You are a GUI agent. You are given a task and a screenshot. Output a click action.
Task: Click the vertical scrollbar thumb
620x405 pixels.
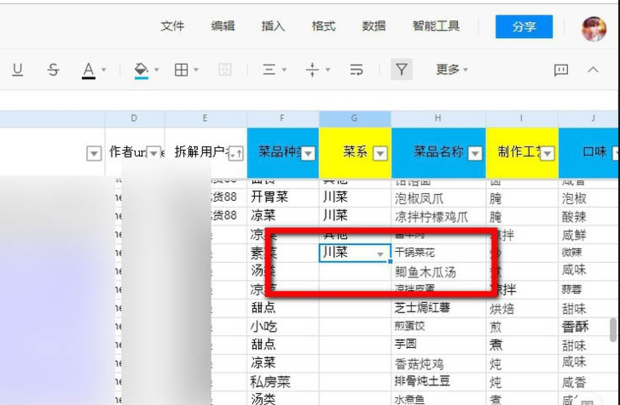point(613,329)
